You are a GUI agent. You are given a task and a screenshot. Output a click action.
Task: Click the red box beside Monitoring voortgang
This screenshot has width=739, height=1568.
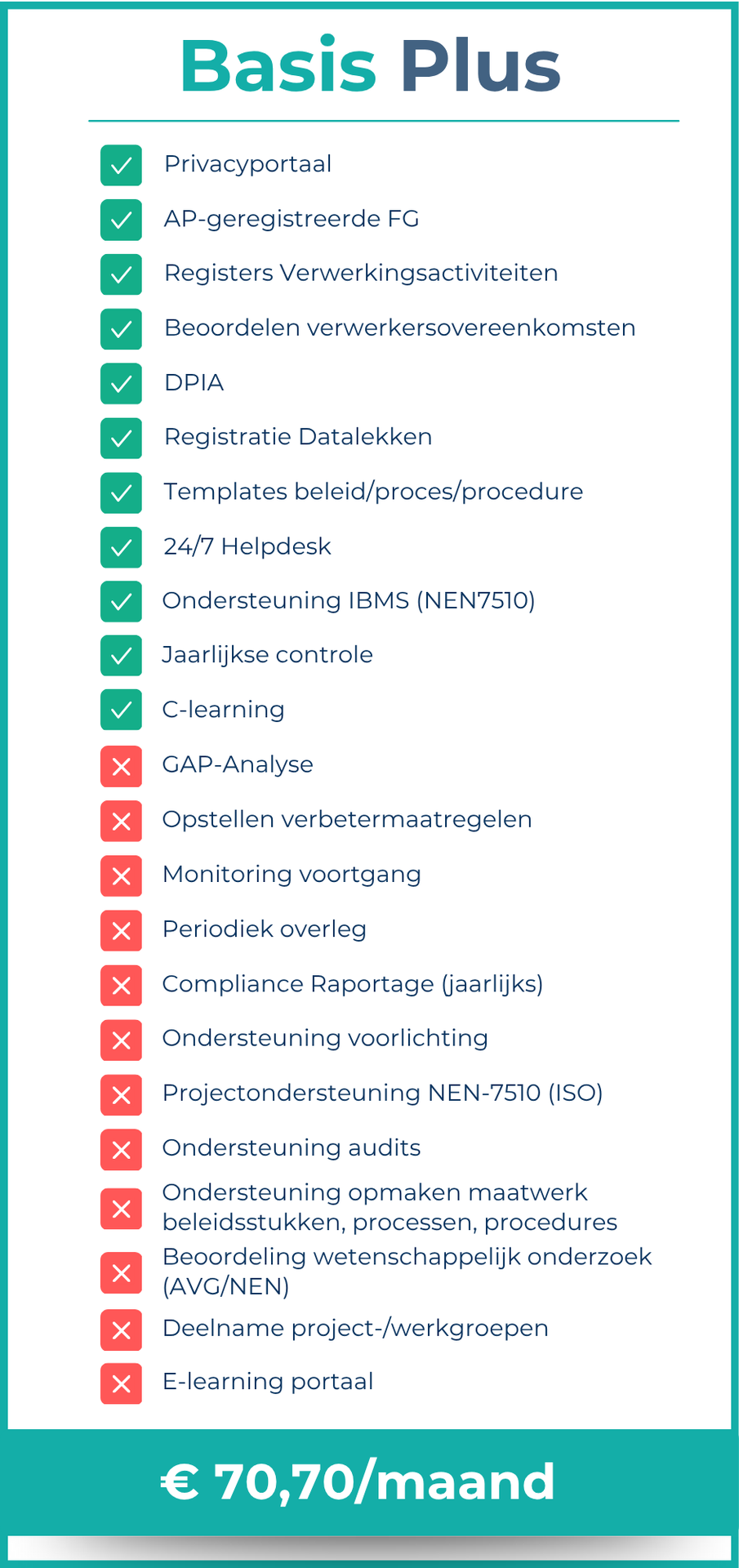(121, 875)
